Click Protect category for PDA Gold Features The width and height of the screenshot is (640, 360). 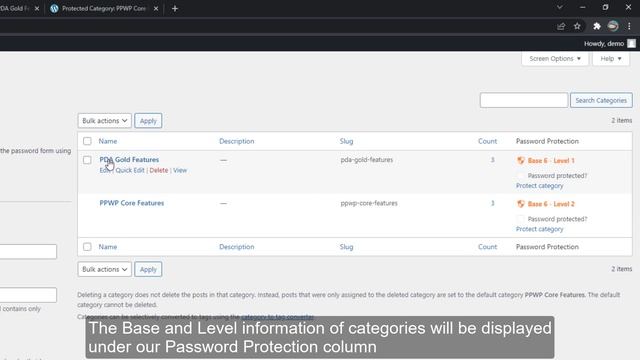click(x=539, y=186)
